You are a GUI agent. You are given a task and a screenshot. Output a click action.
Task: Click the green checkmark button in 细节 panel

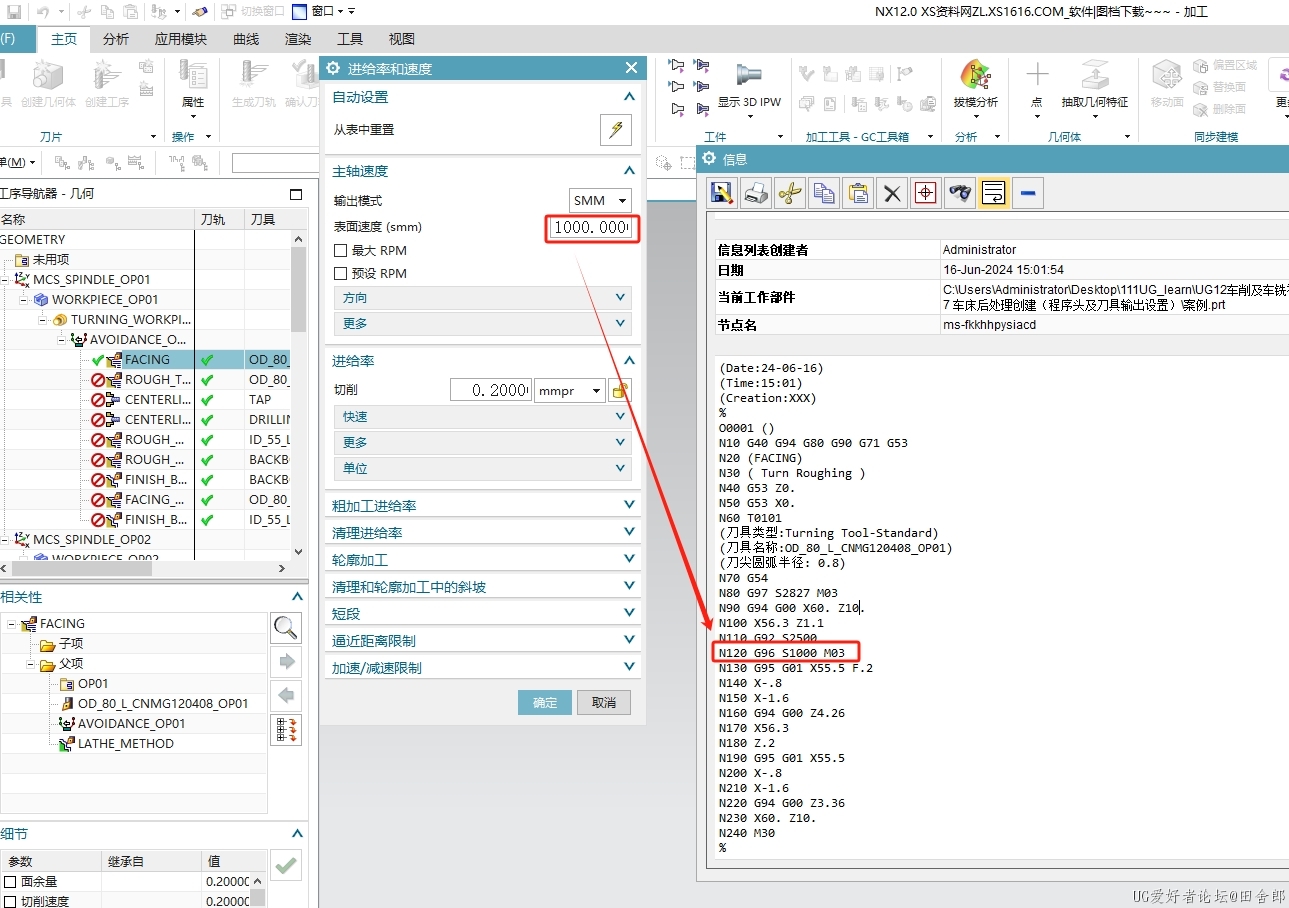coord(286,865)
